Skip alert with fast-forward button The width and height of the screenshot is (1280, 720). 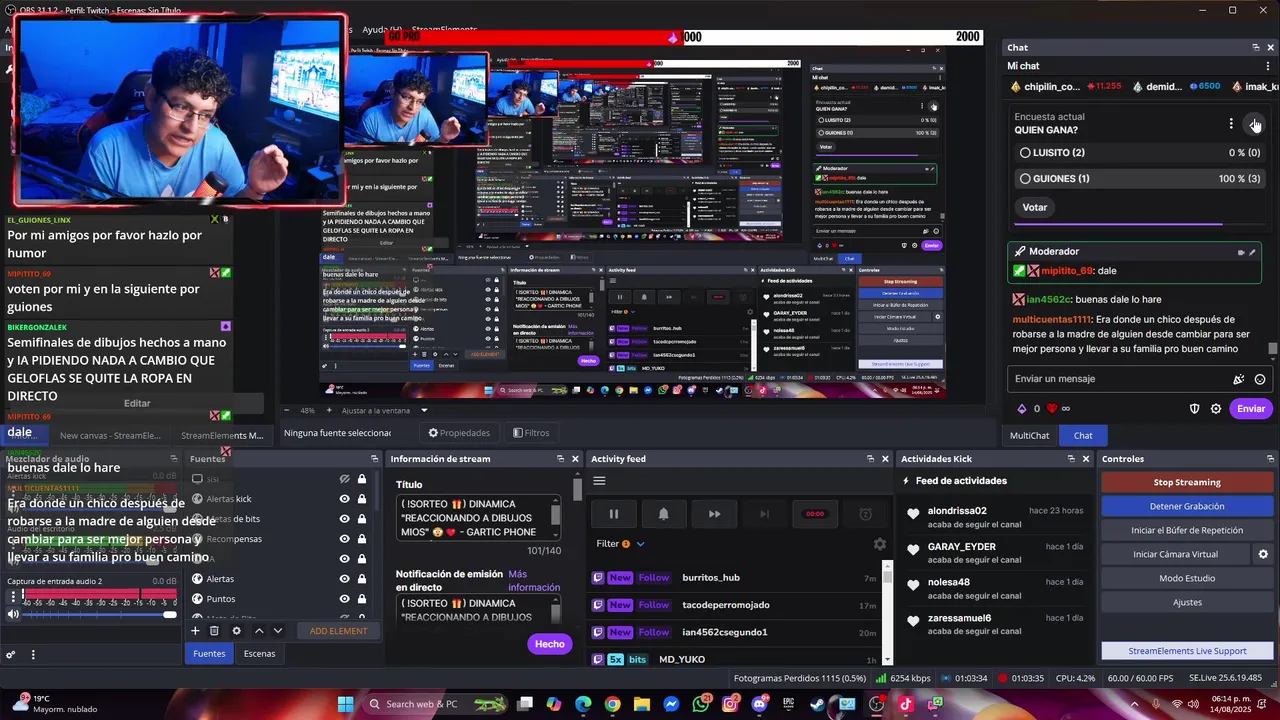(x=714, y=514)
